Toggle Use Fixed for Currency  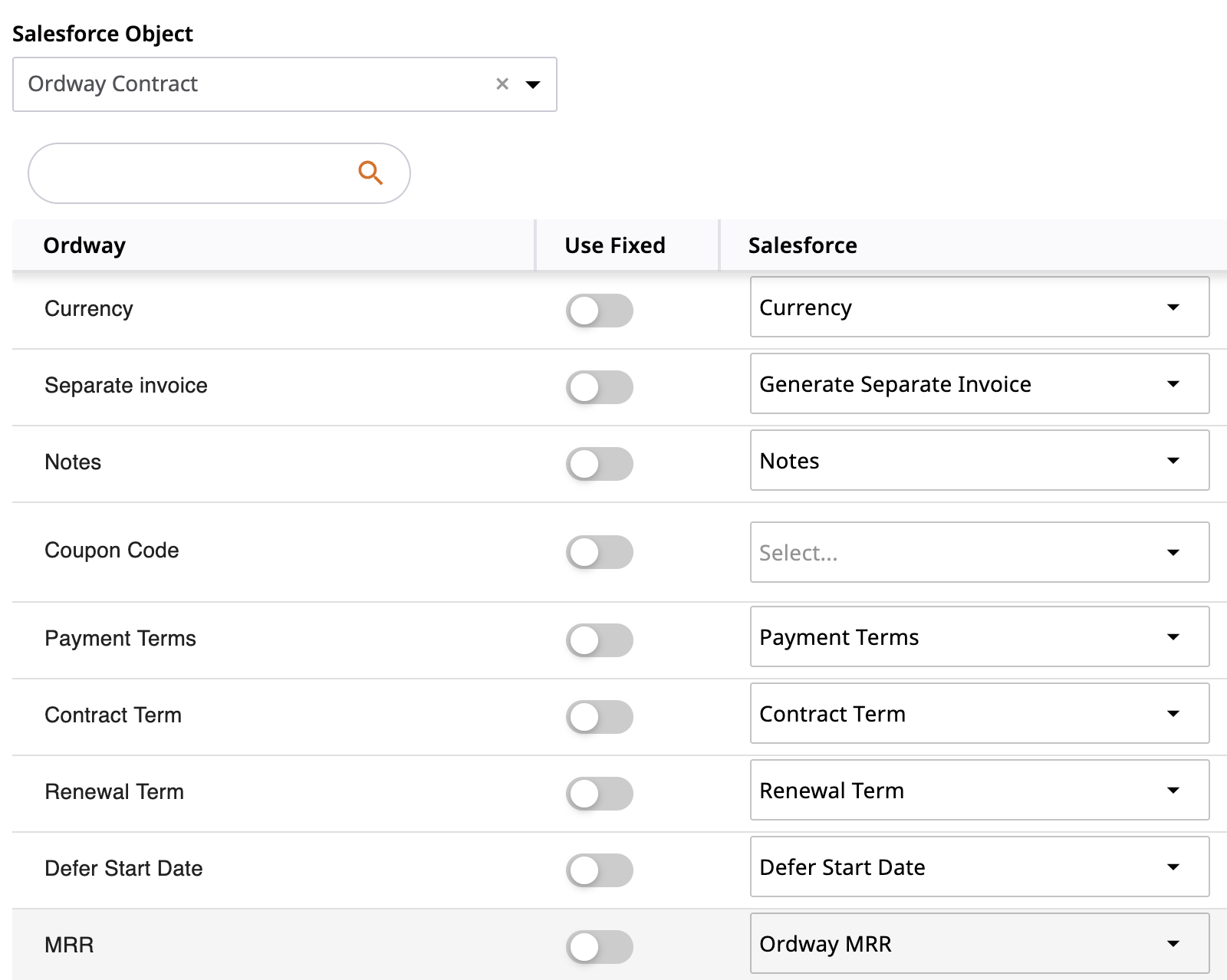(x=600, y=311)
